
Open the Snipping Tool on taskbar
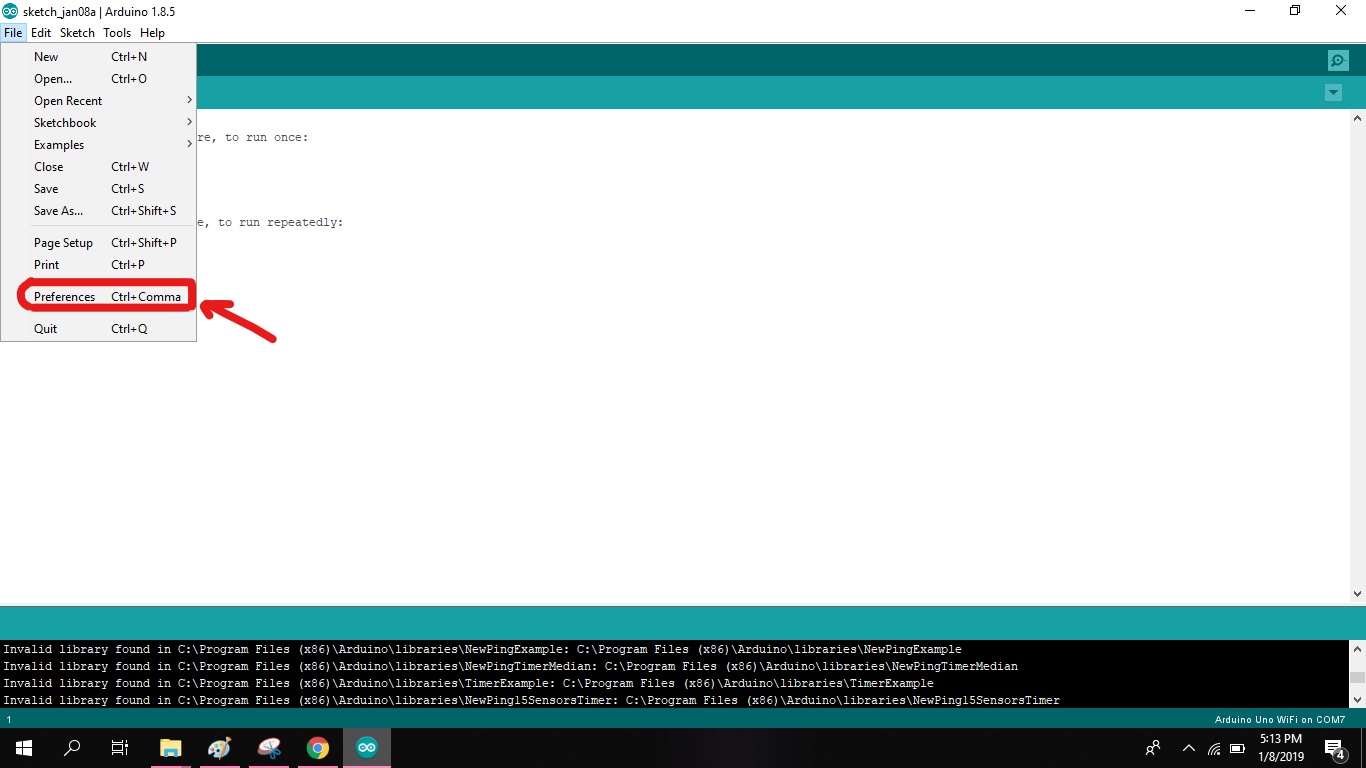(269, 748)
